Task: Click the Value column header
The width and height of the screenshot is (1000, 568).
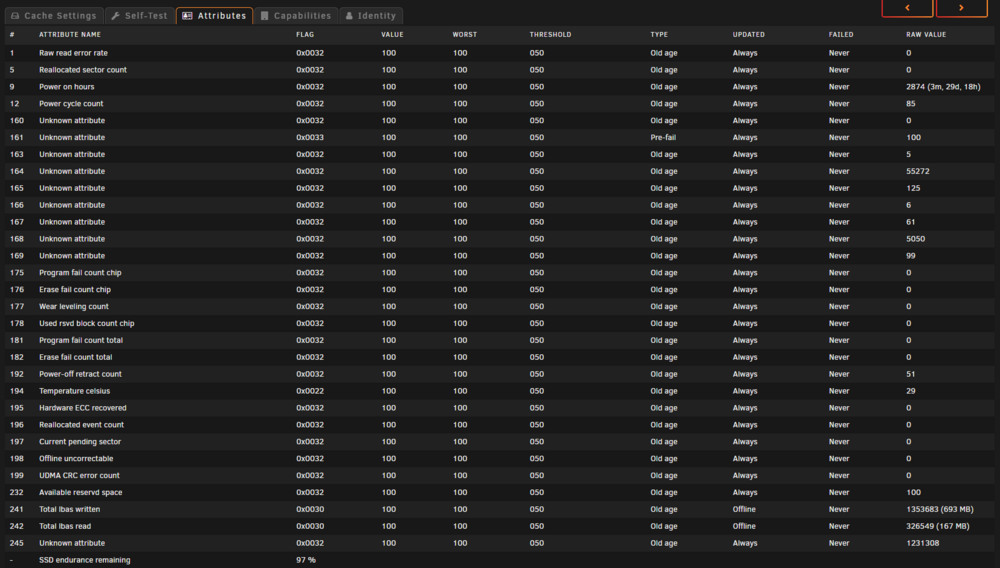Action: pos(392,34)
